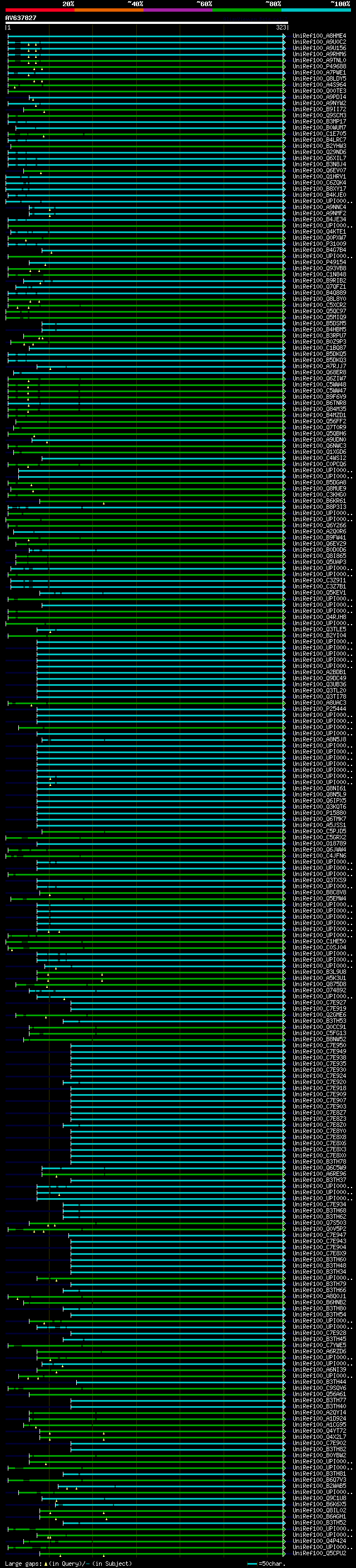Open hit UniRef100_P49688
Viewport: 356px width, 1568px height.
point(319,66)
